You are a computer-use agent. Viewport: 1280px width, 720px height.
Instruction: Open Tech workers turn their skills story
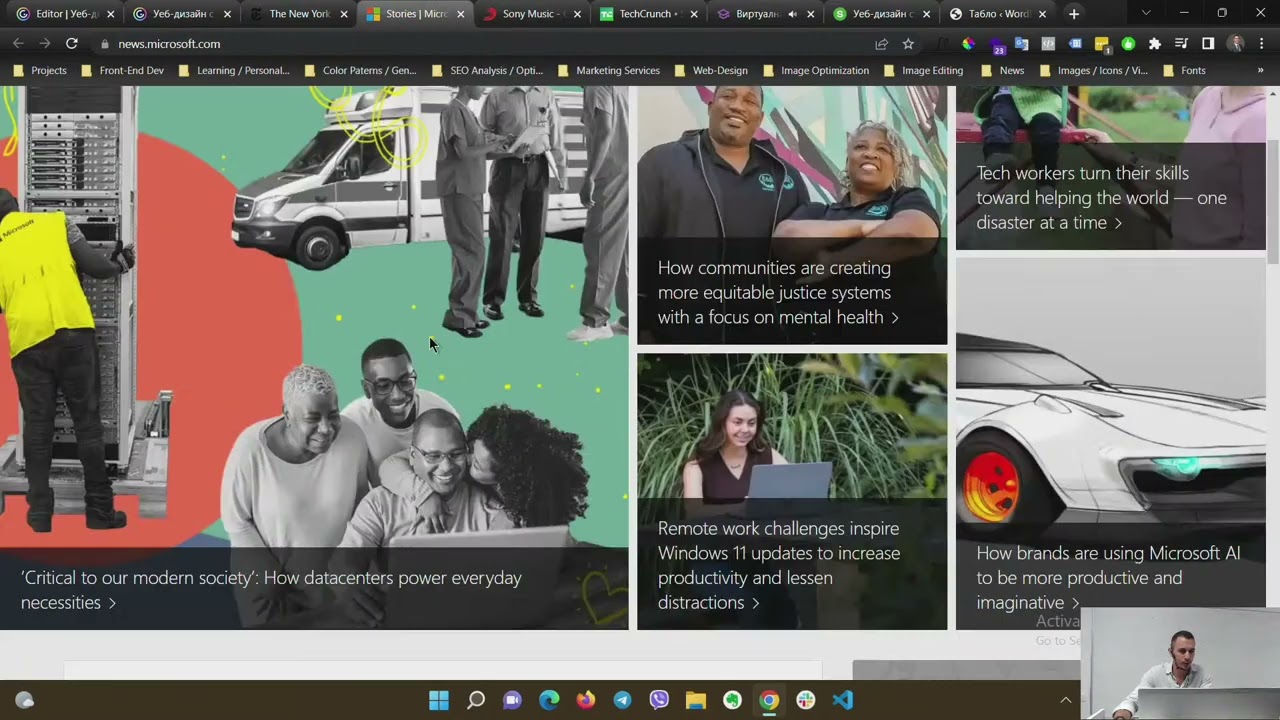1101,198
